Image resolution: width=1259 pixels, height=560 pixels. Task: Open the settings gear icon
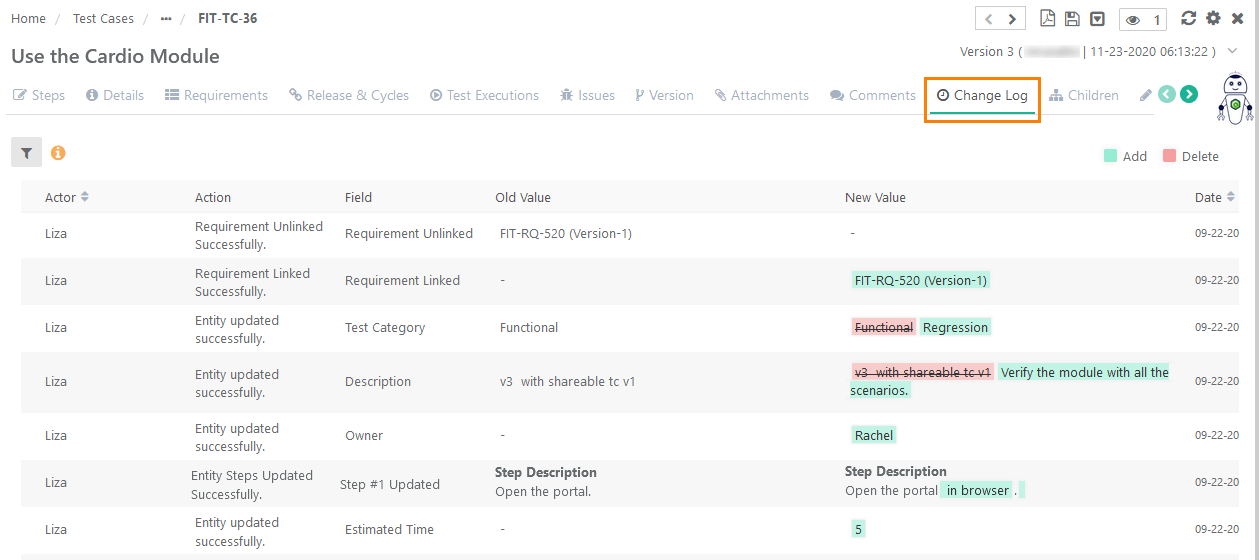[1213, 19]
